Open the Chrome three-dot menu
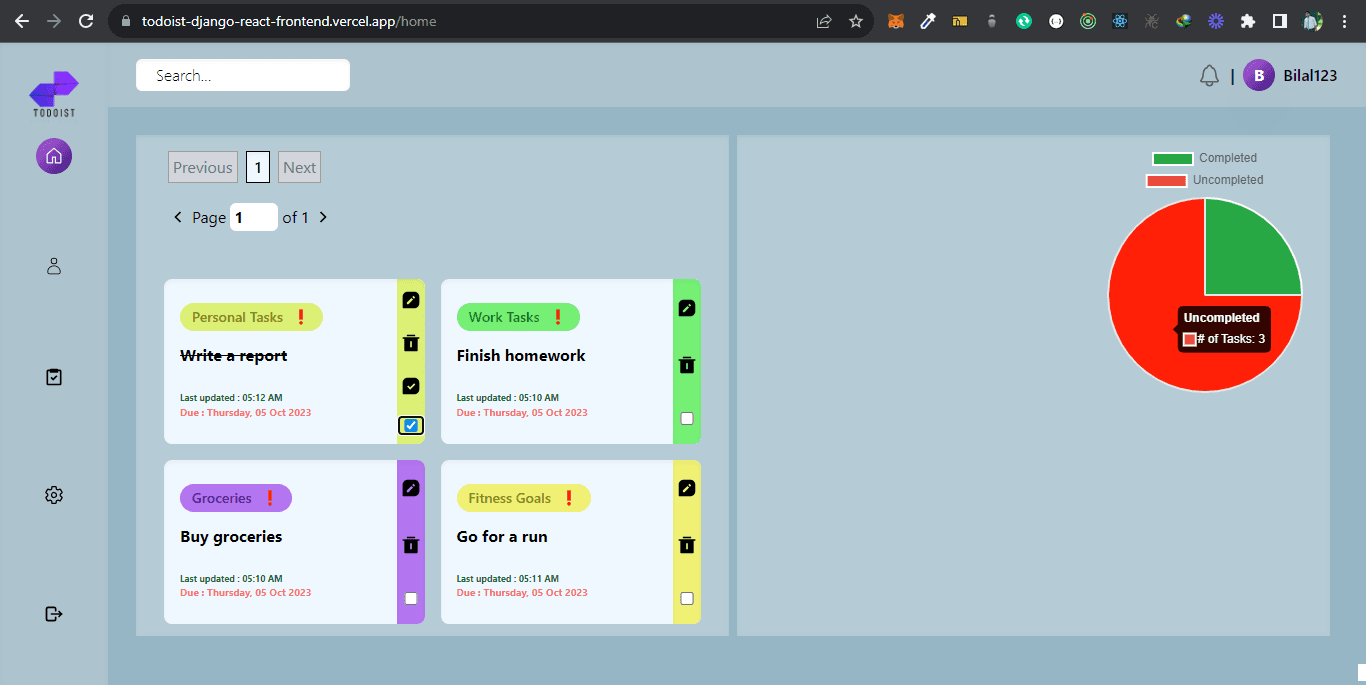 point(1343,21)
